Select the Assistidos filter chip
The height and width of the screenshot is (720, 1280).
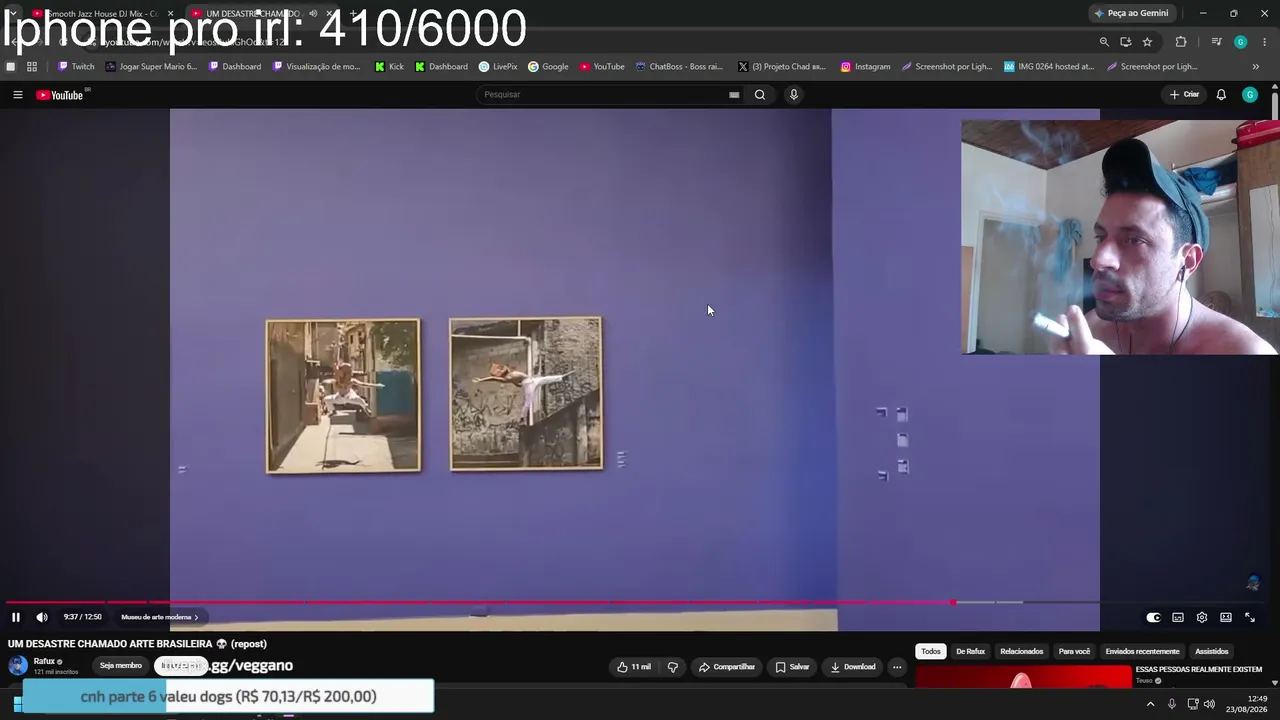(x=1212, y=651)
